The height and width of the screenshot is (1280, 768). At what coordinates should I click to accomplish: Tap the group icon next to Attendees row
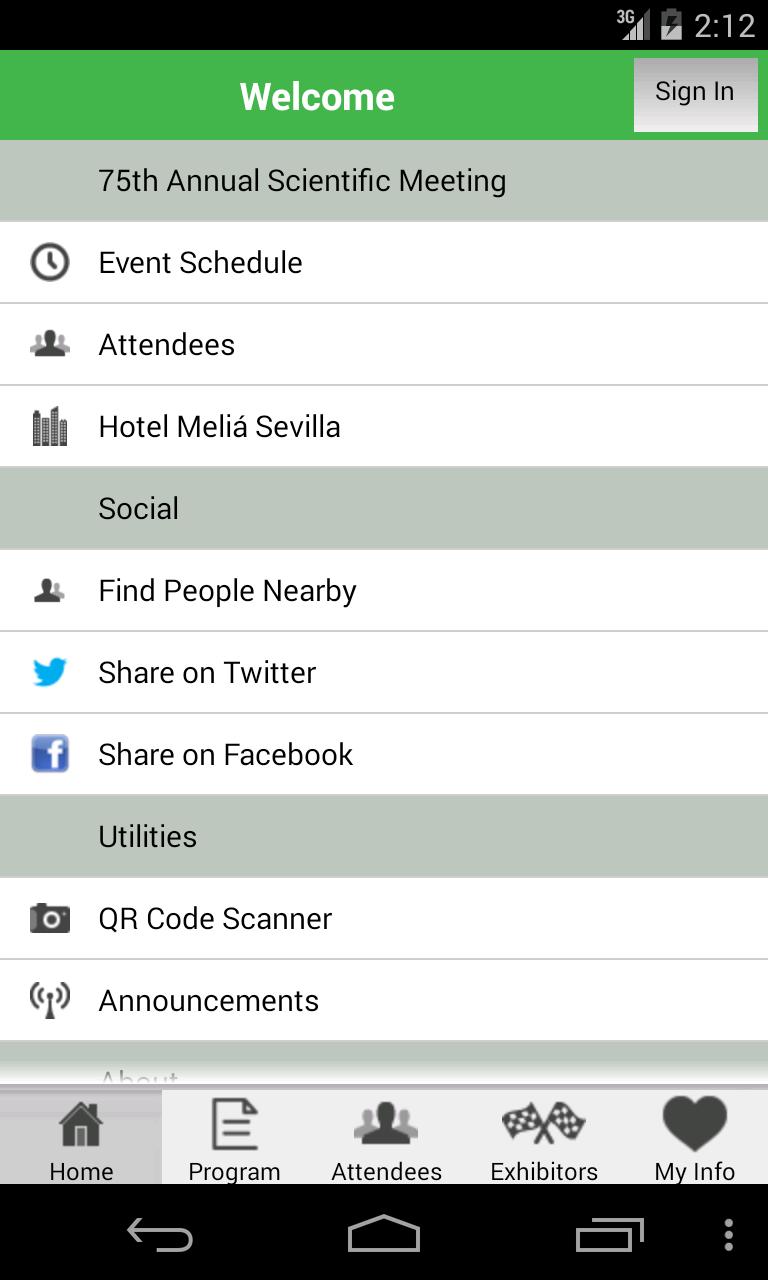click(49, 344)
